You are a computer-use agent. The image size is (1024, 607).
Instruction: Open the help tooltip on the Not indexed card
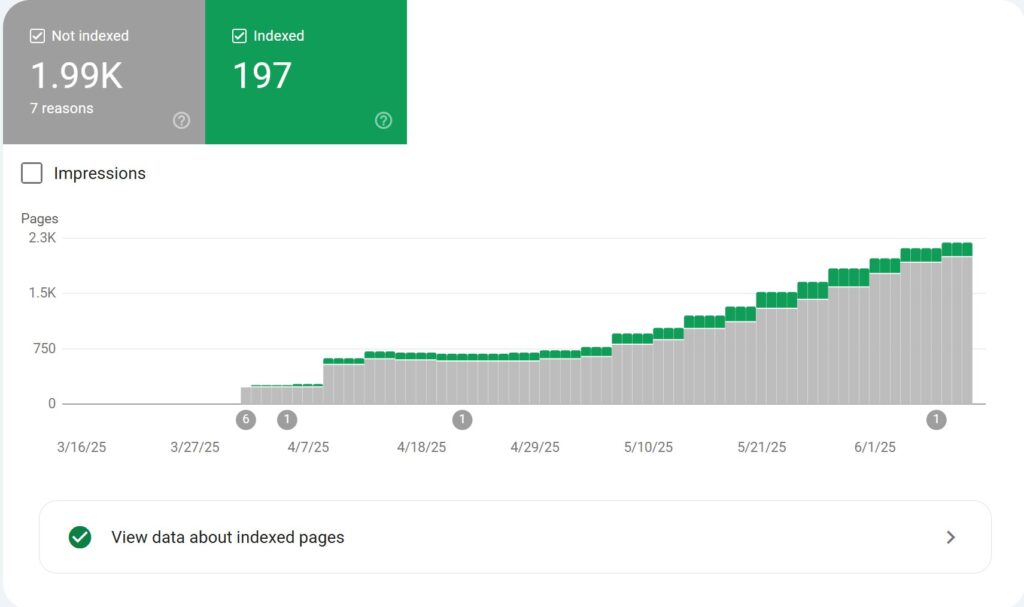pos(182,120)
